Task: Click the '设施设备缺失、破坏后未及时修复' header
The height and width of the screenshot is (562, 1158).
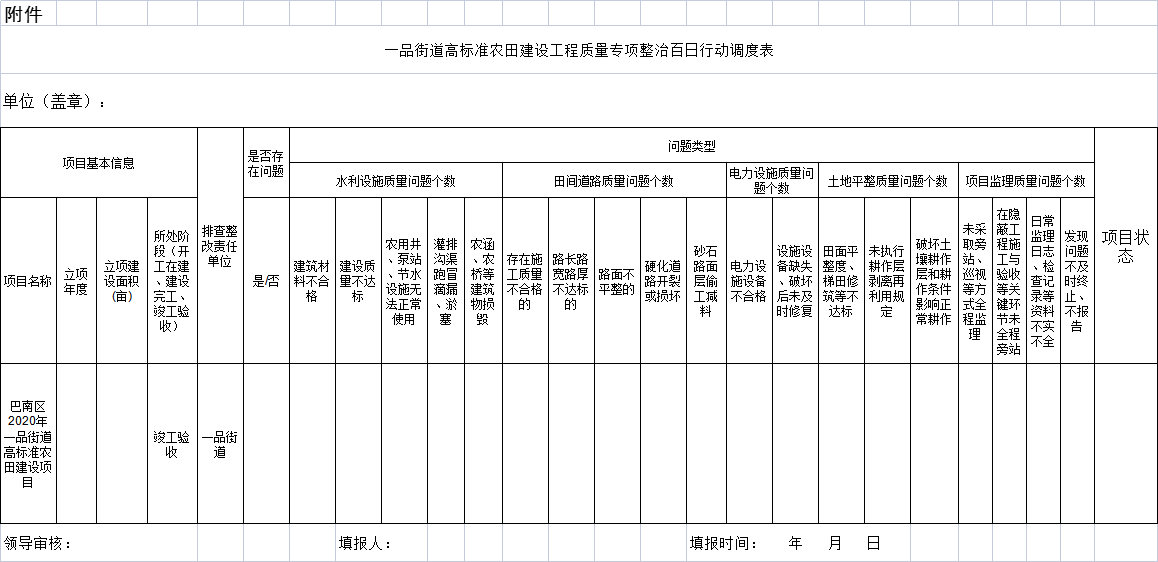Action: pos(795,281)
